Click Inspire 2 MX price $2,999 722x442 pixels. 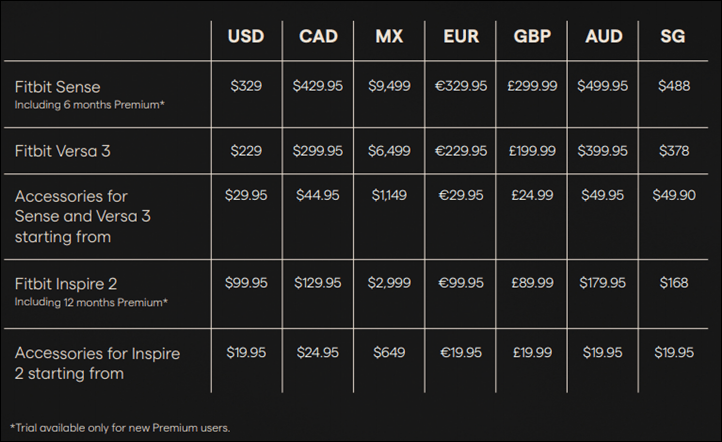[x=389, y=283]
